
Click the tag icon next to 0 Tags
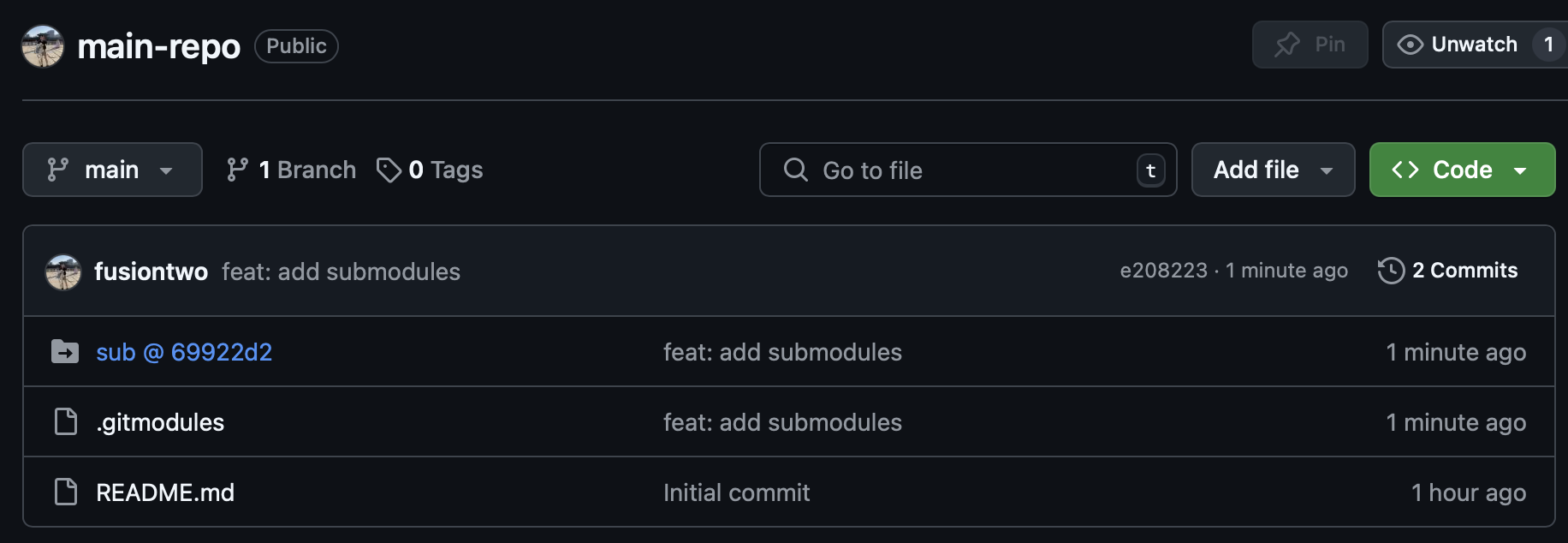pyautogui.click(x=389, y=170)
